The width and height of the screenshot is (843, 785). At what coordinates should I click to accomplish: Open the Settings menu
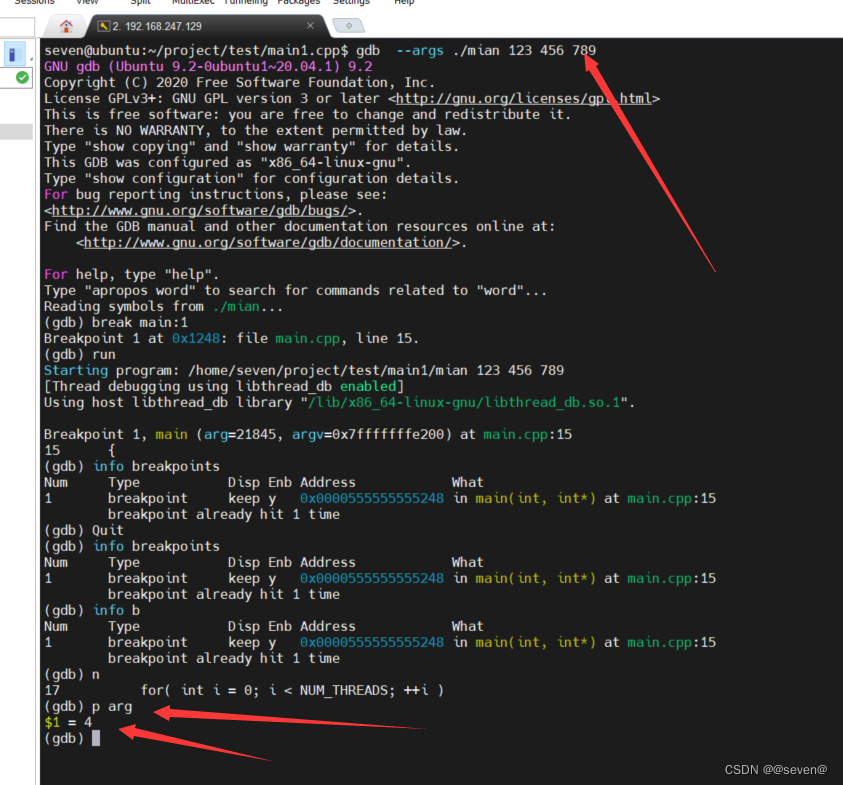351,3
